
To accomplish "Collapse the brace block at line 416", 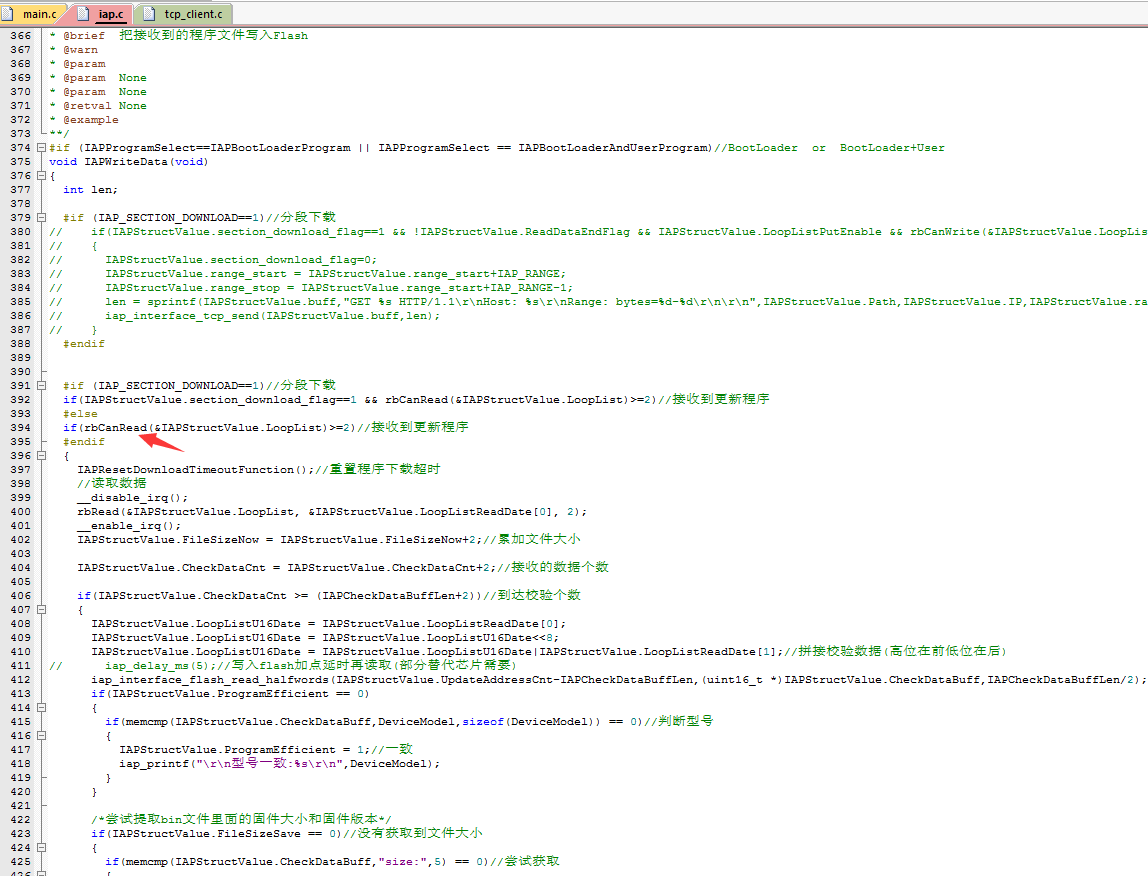I will click(x=42, y=736).
